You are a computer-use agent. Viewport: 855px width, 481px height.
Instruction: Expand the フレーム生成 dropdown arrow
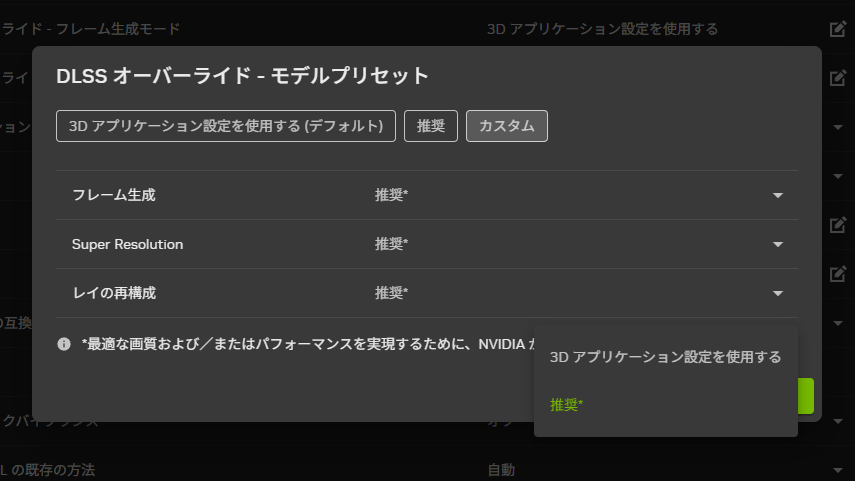pyautogui.click(x=778, y=195)
